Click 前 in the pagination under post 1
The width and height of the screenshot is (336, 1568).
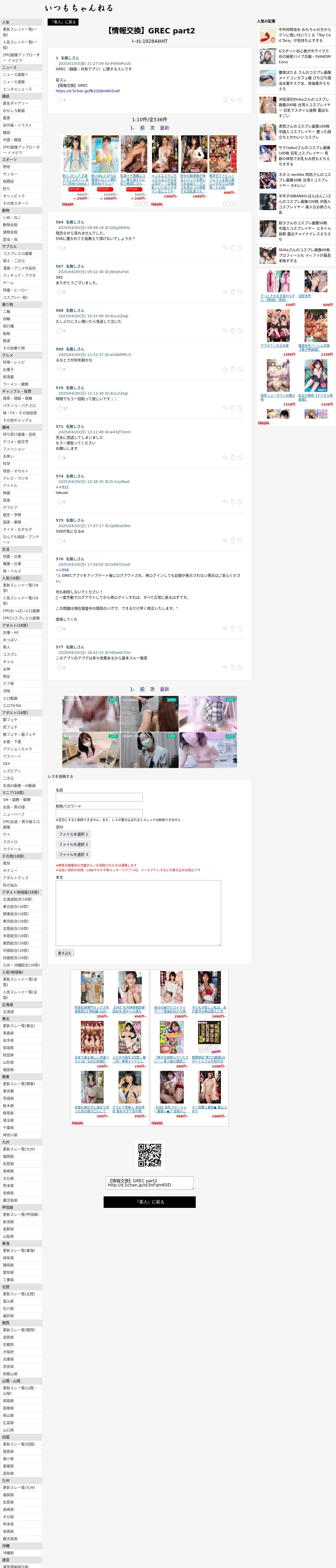[142, 128]
